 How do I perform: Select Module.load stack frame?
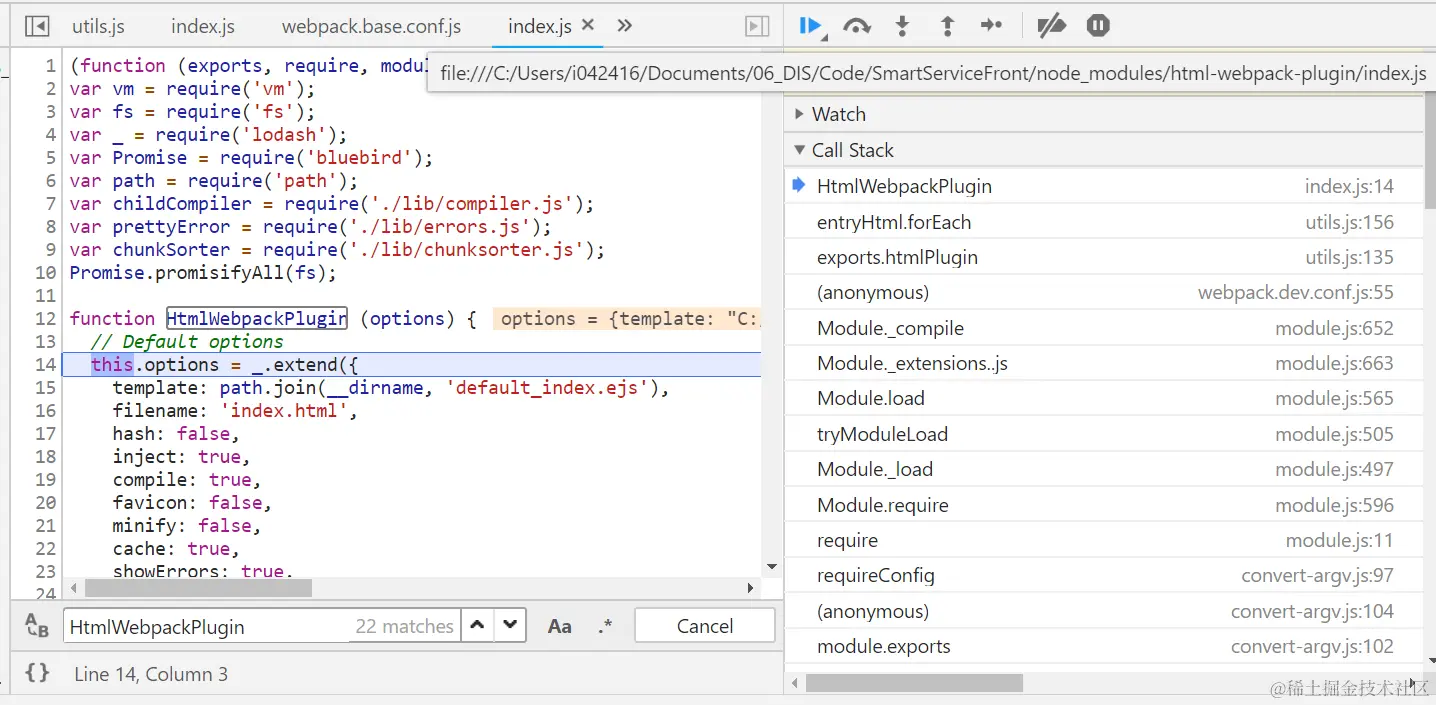point(1103,398)
